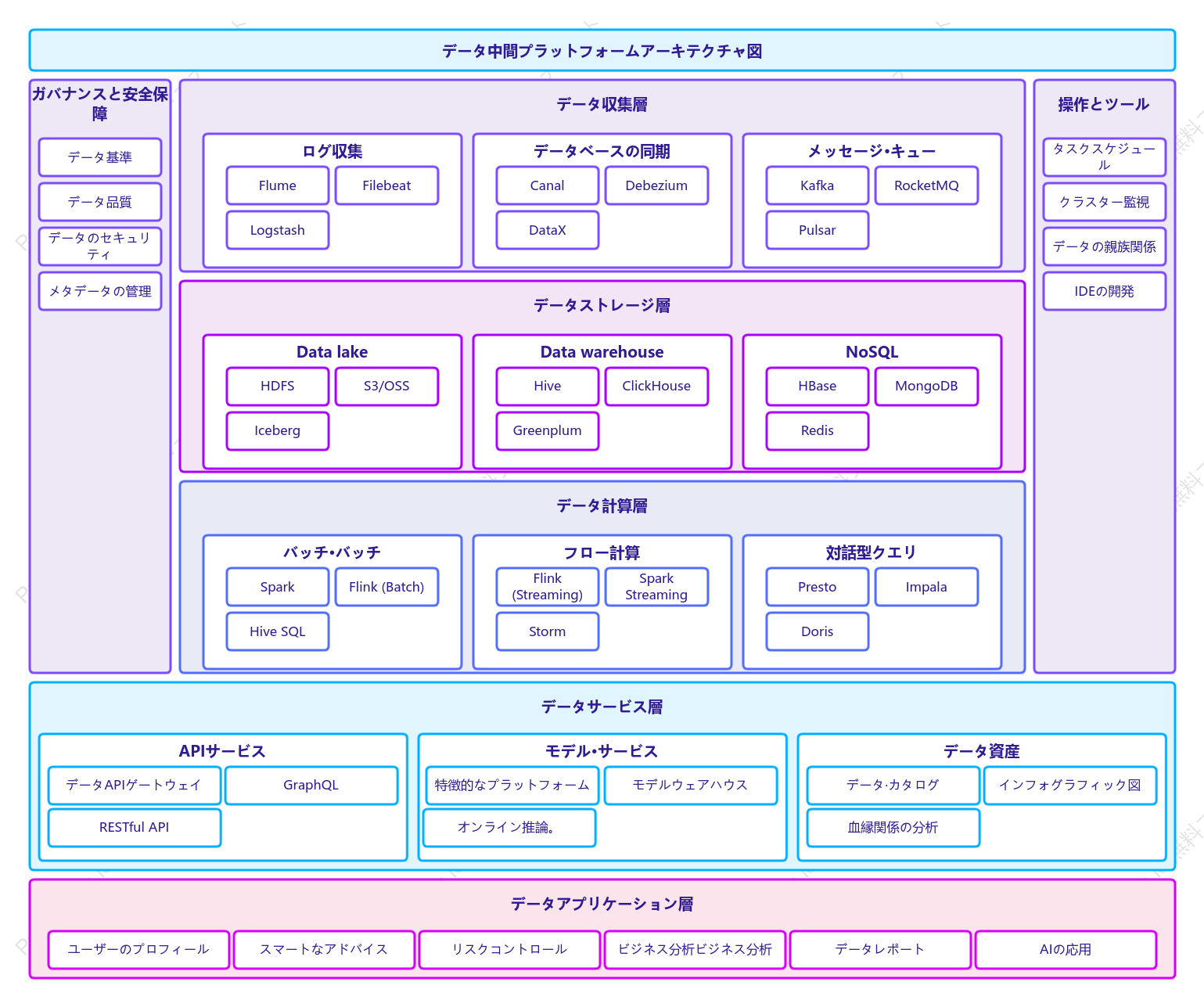1204x1007 pixels.
Task: Click the モデルウェアハウス node
Action: [691, 785]
